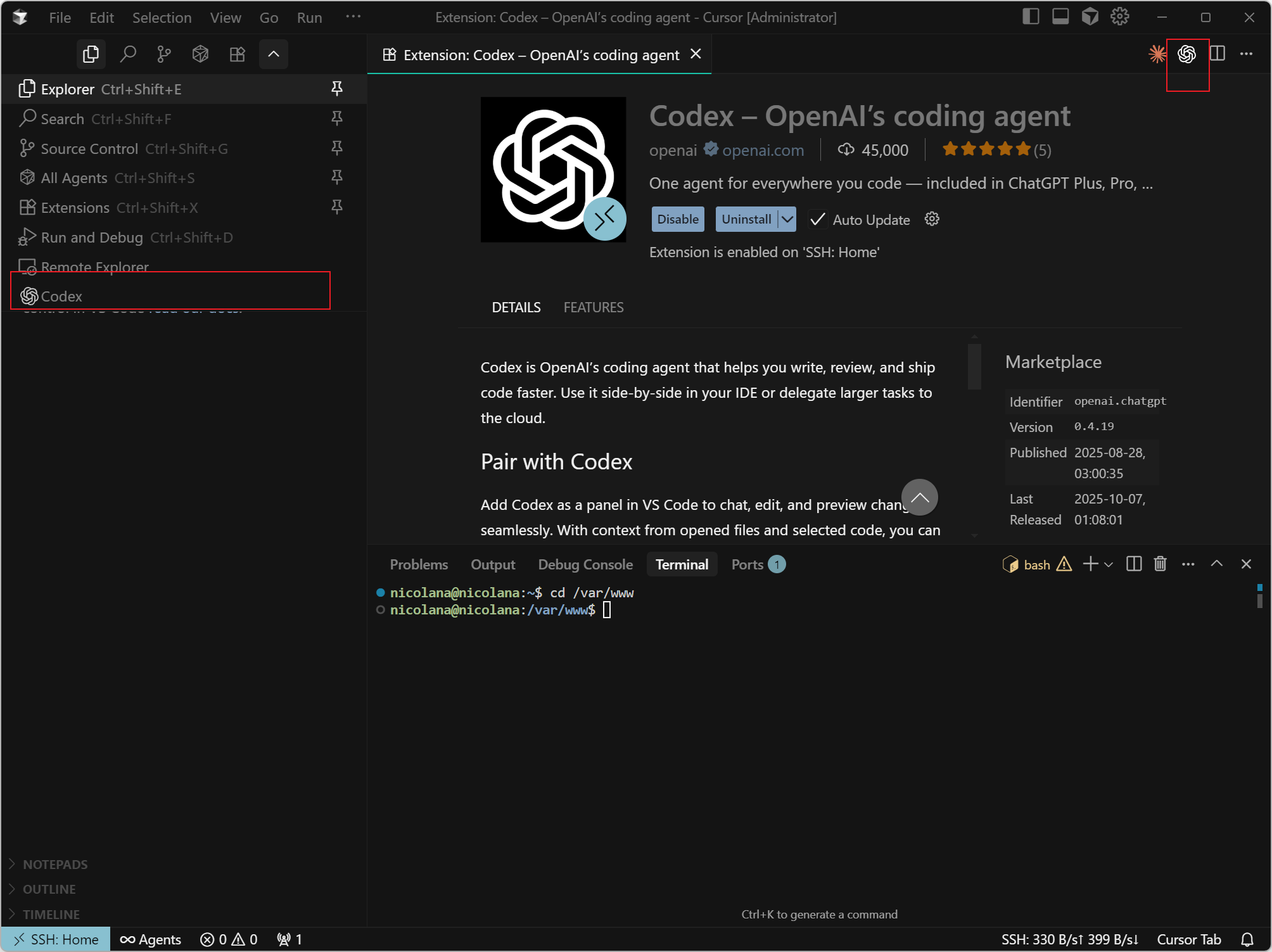The image size is (1272, 952).
Task: Uncheck the Auto Update checkbox
Action: [x=817, y=219]
